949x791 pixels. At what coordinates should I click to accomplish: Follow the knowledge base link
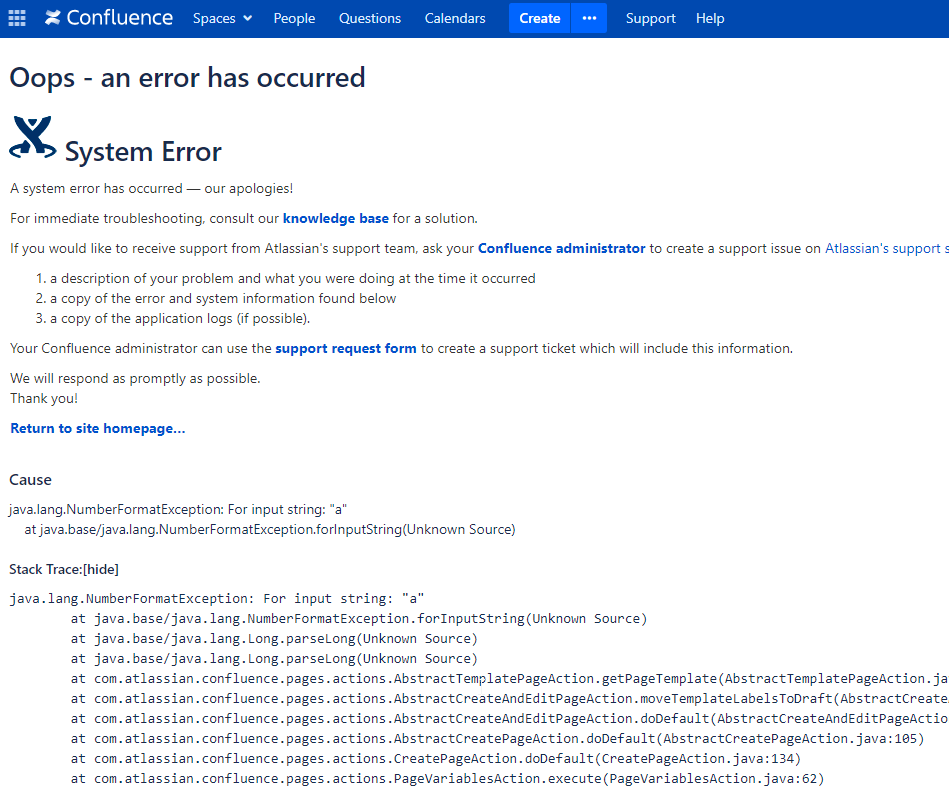coord(336,218)
